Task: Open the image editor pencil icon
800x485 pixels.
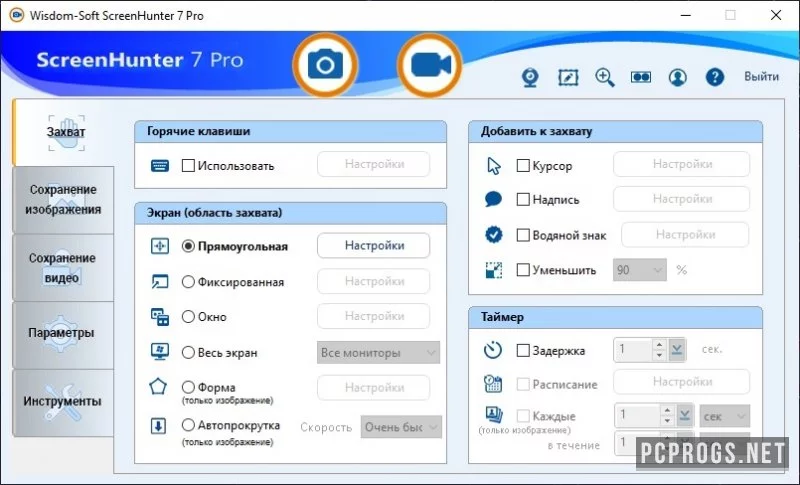Action: pos(568,78)
